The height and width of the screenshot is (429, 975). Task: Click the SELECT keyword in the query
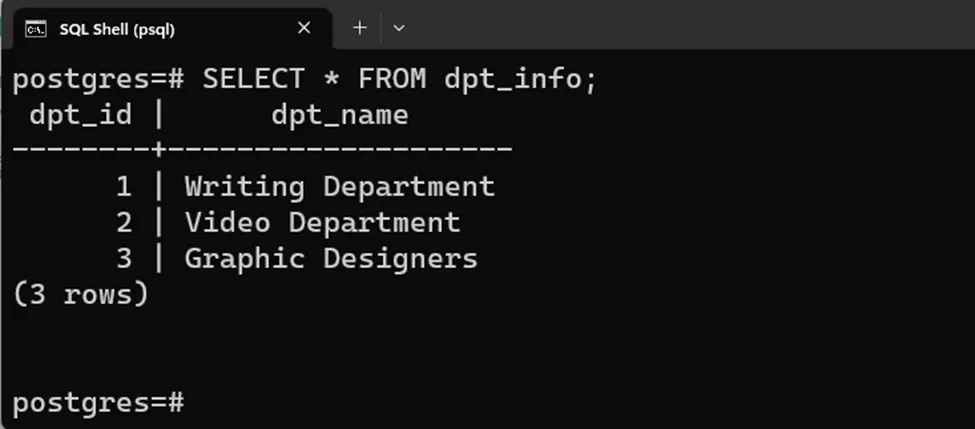254,79
